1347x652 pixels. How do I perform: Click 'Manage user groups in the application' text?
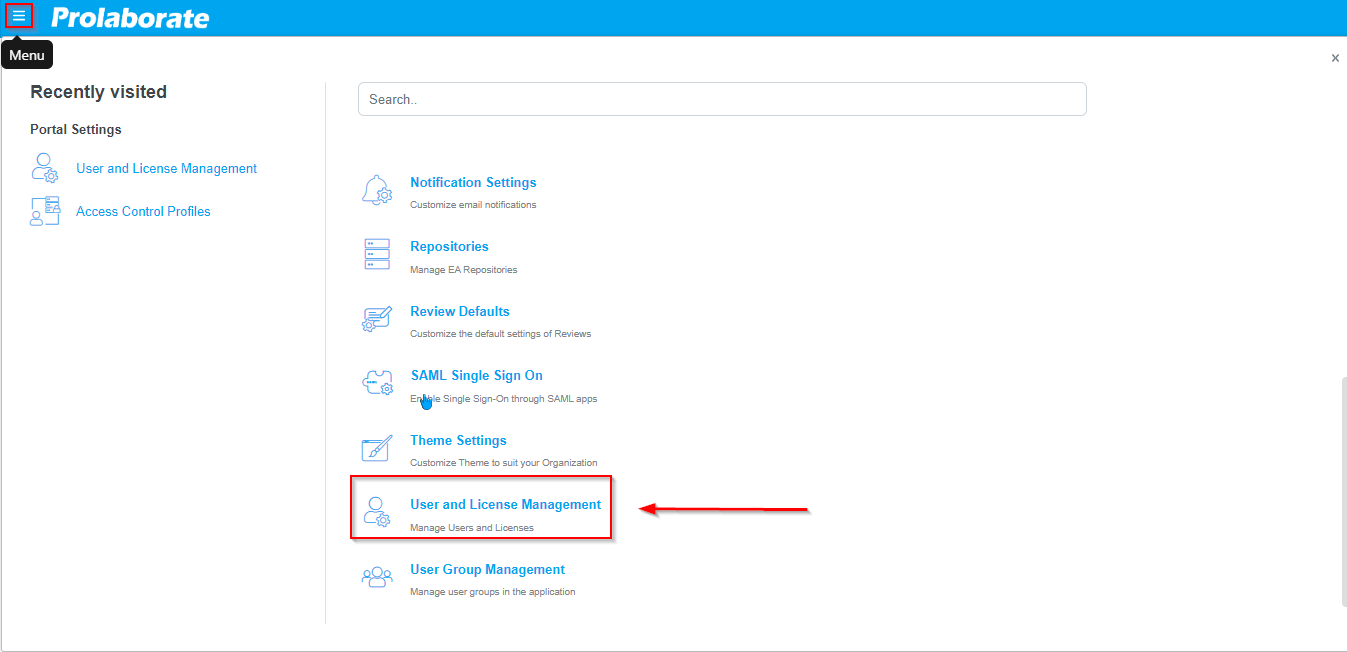493,592
